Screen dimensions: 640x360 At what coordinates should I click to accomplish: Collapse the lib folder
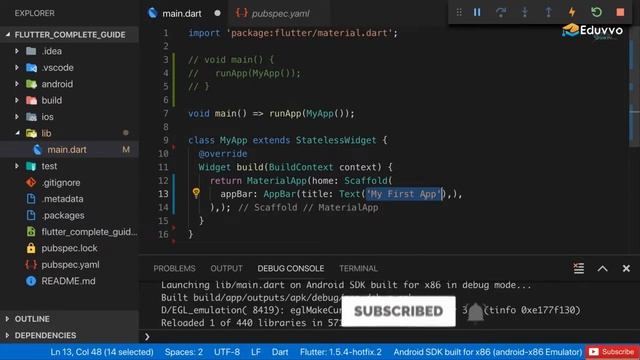[x=17, y=133]
